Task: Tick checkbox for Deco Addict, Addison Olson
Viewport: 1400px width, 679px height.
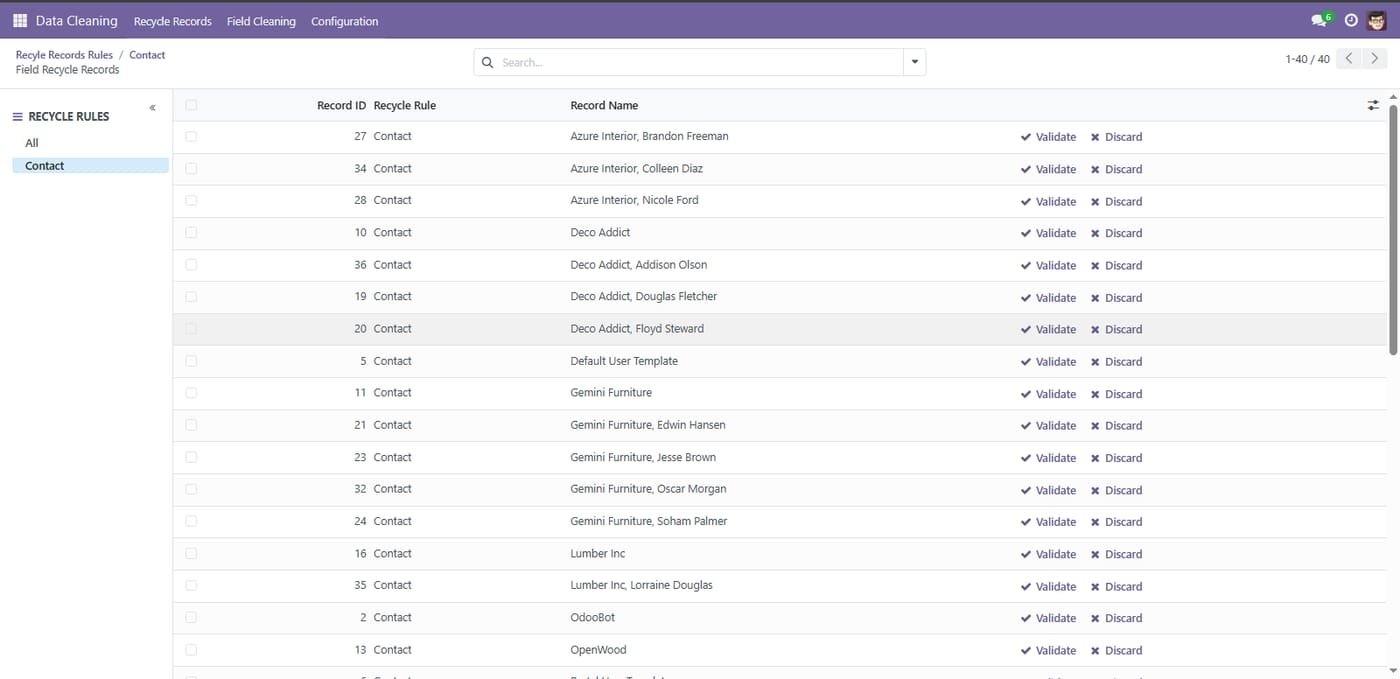Action: (191, 264)
